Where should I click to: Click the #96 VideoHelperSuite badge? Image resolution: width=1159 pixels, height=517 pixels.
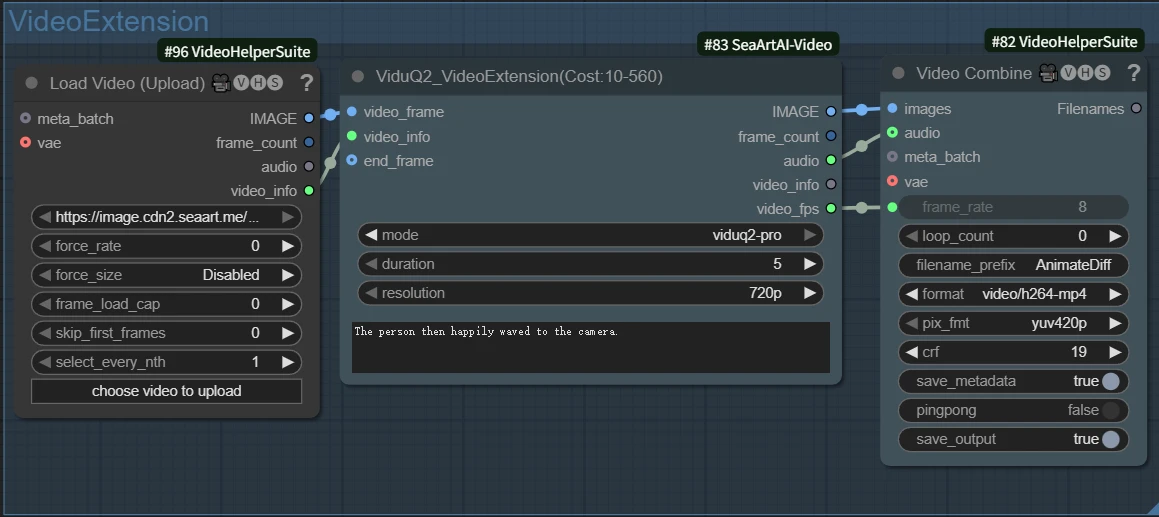click(x=237, y=51)
